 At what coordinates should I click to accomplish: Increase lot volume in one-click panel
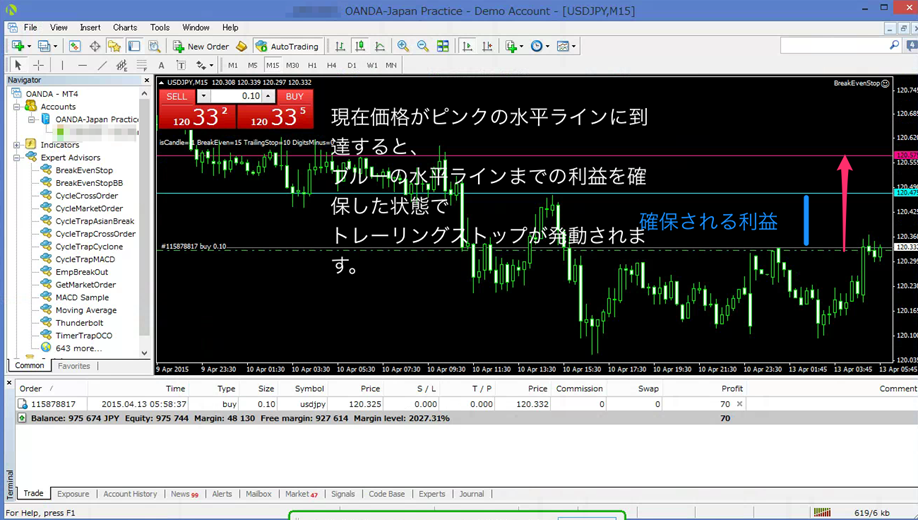[268, 96]
